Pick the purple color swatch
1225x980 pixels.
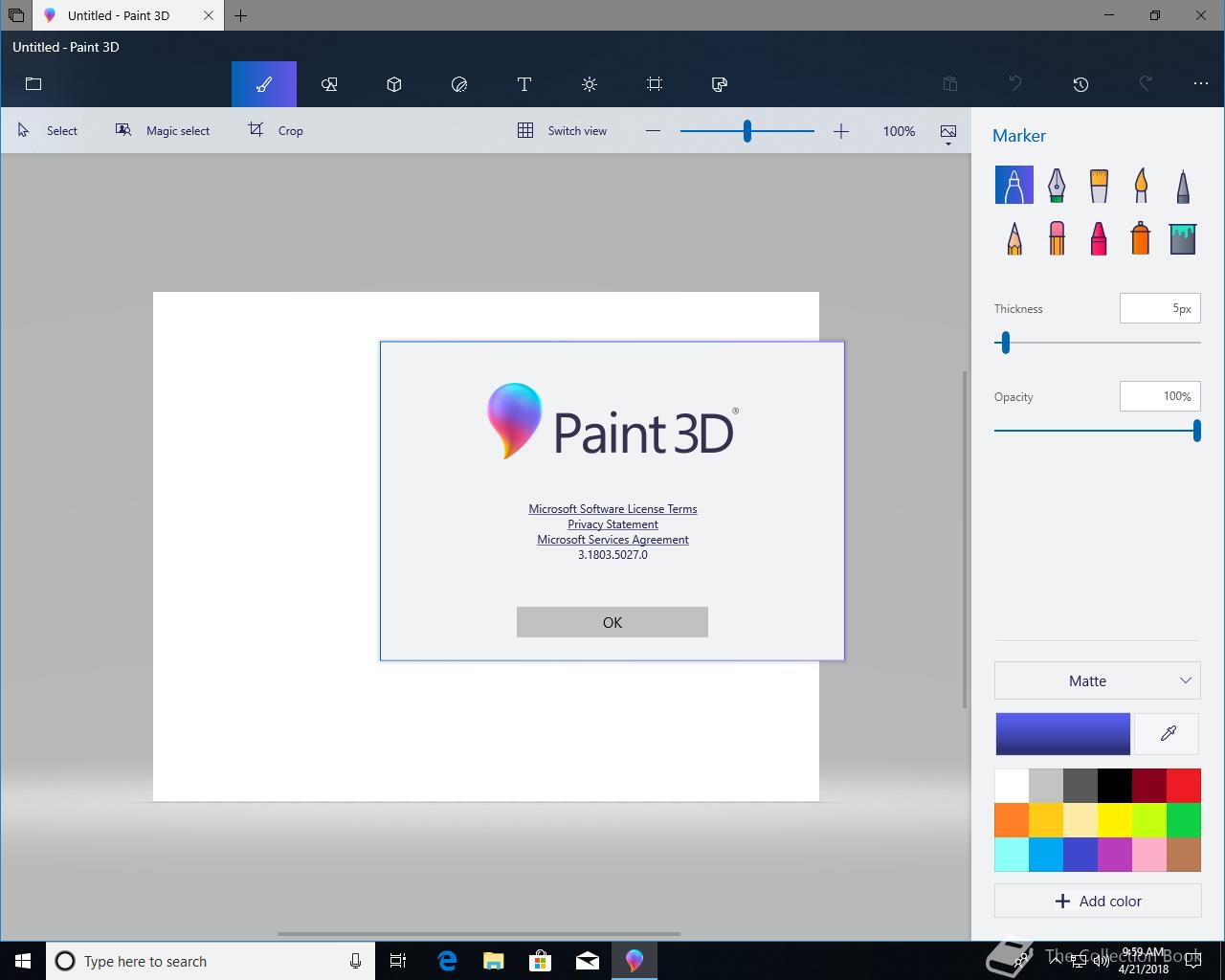(1115, 855)
